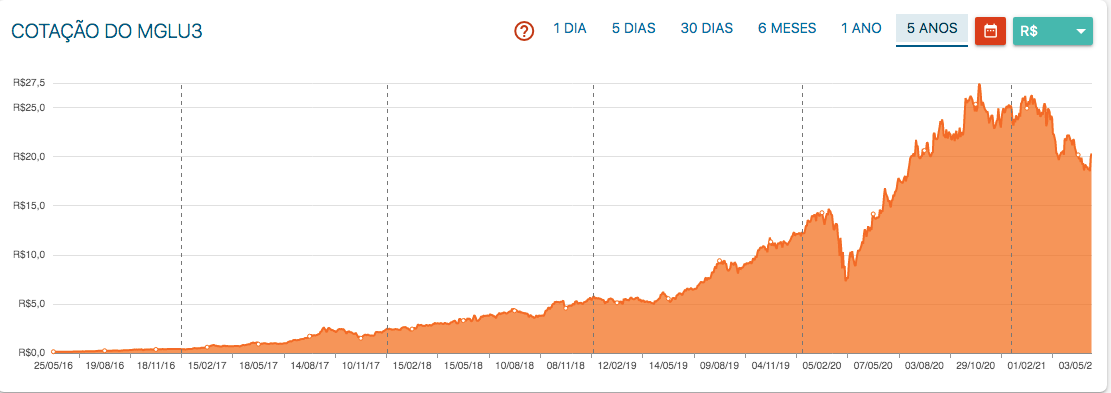The height and width of the screenshot is (393, 1111).
Task: Click the R$0,0 y-axis label
Action: tap(31, 353)
